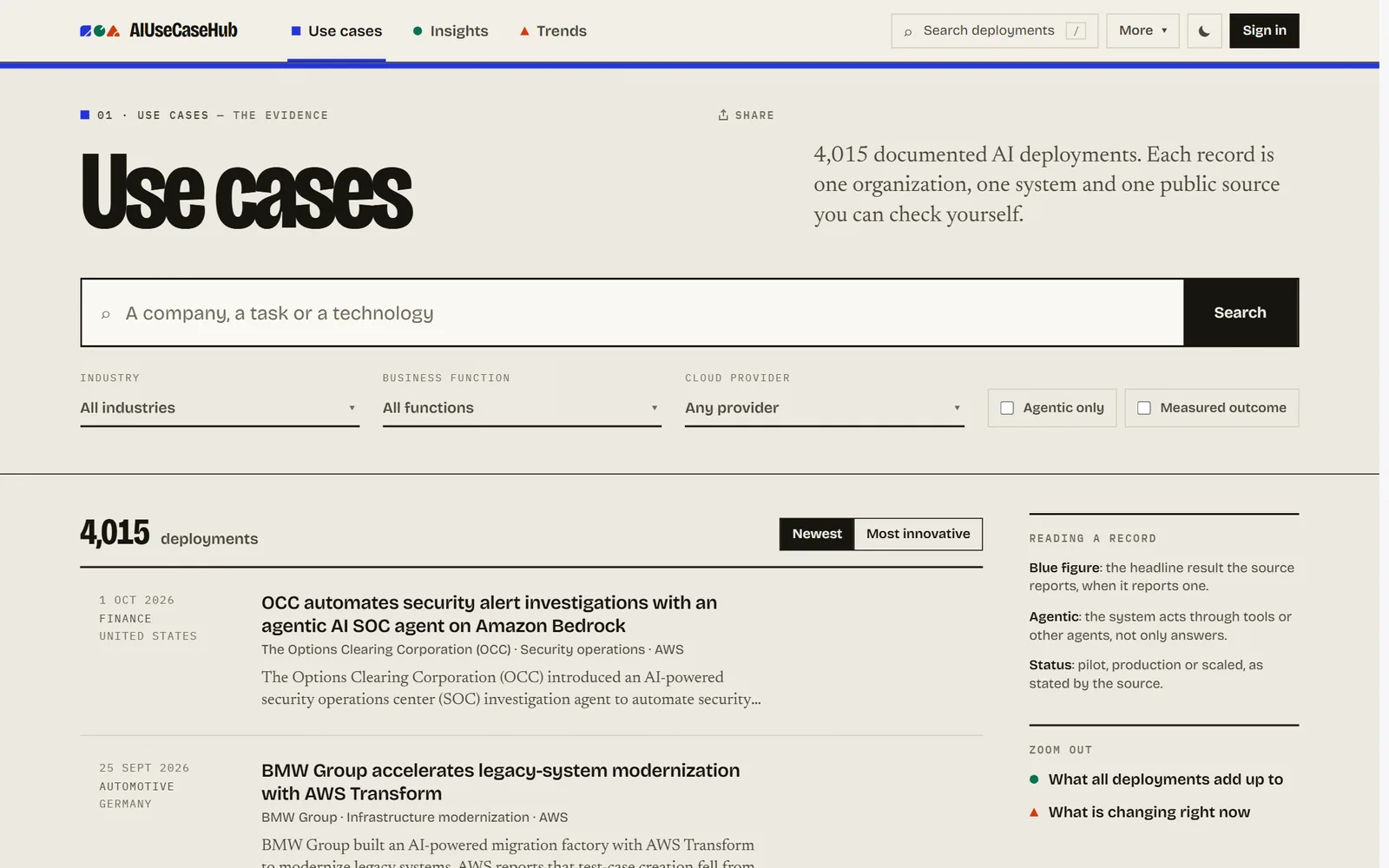Screen dimensions: 1389x868
Task: Open the All functions dropdown
Action: (x=522, y=408)
